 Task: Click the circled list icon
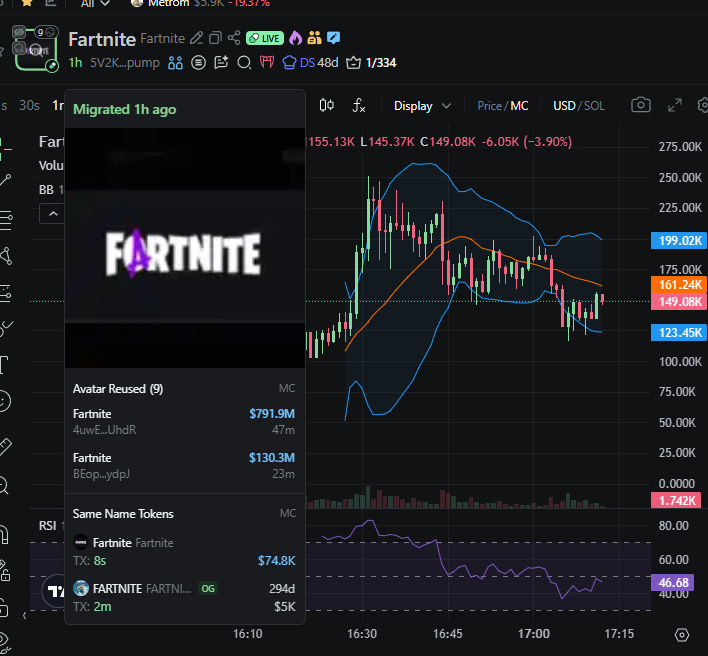click(198, 63)
